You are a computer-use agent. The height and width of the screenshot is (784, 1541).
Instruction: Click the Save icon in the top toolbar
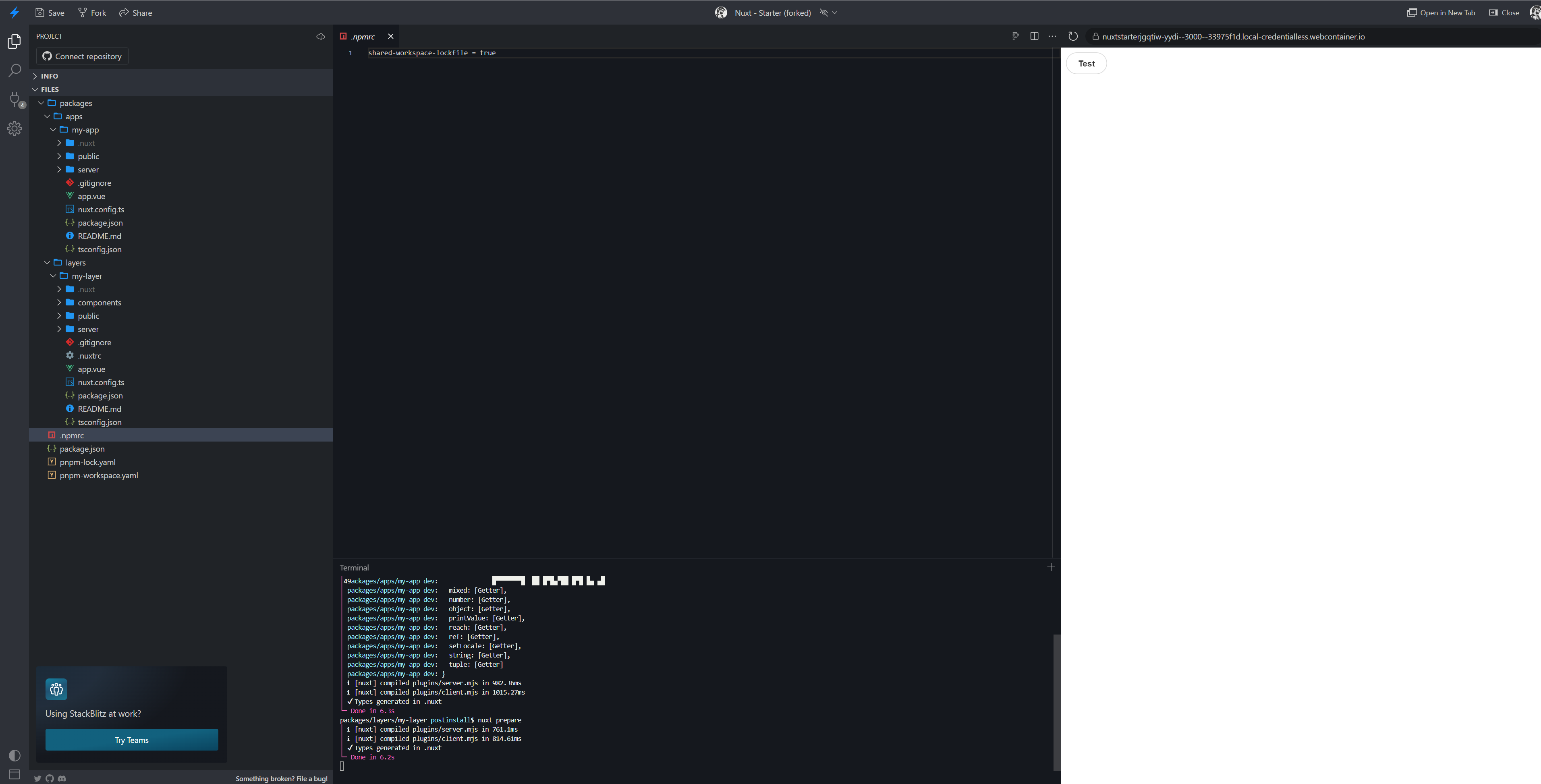[39, 12]
